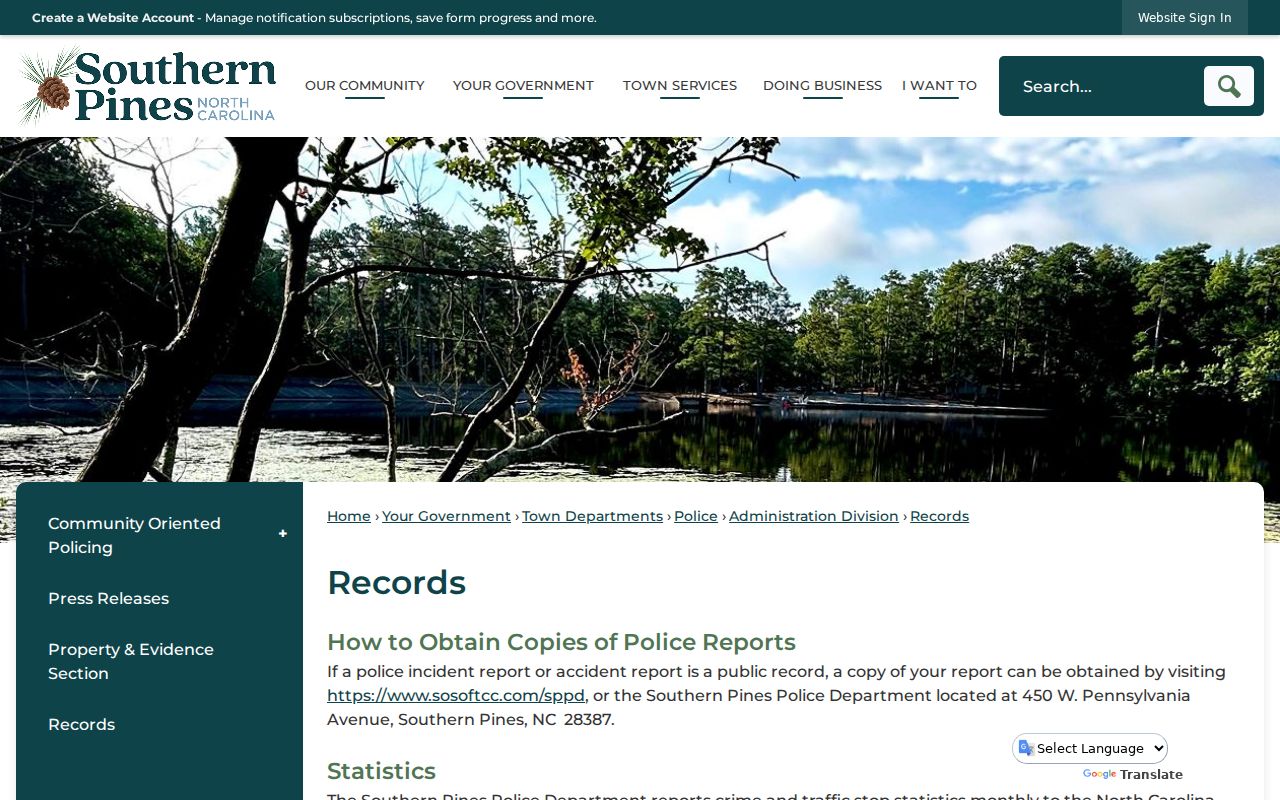The image size is (1280, 800).
Task: Go to Home breadcrumb link
Action: [349, 516]
